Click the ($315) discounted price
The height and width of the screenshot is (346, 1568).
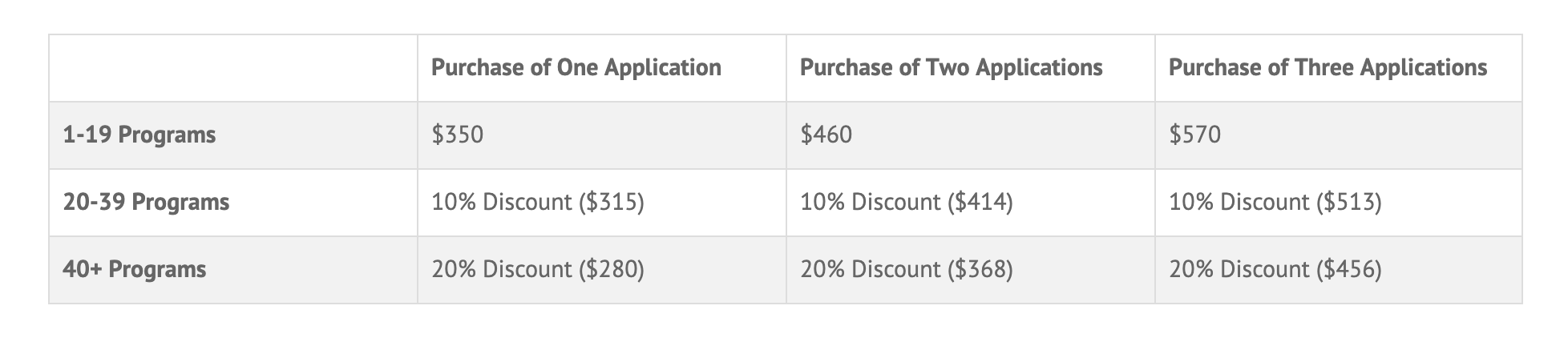tap(612, 202)
